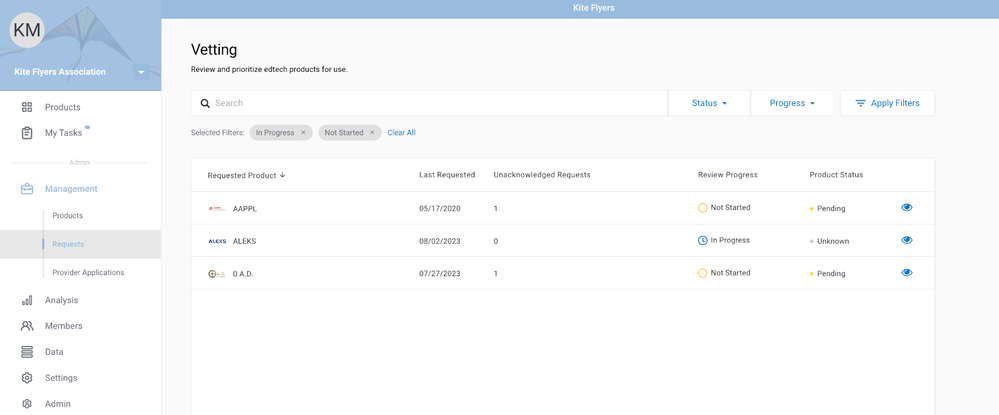Expand the Status filter dropdown
Viewport: 999px width, 415px height.
tap(709, 103)
